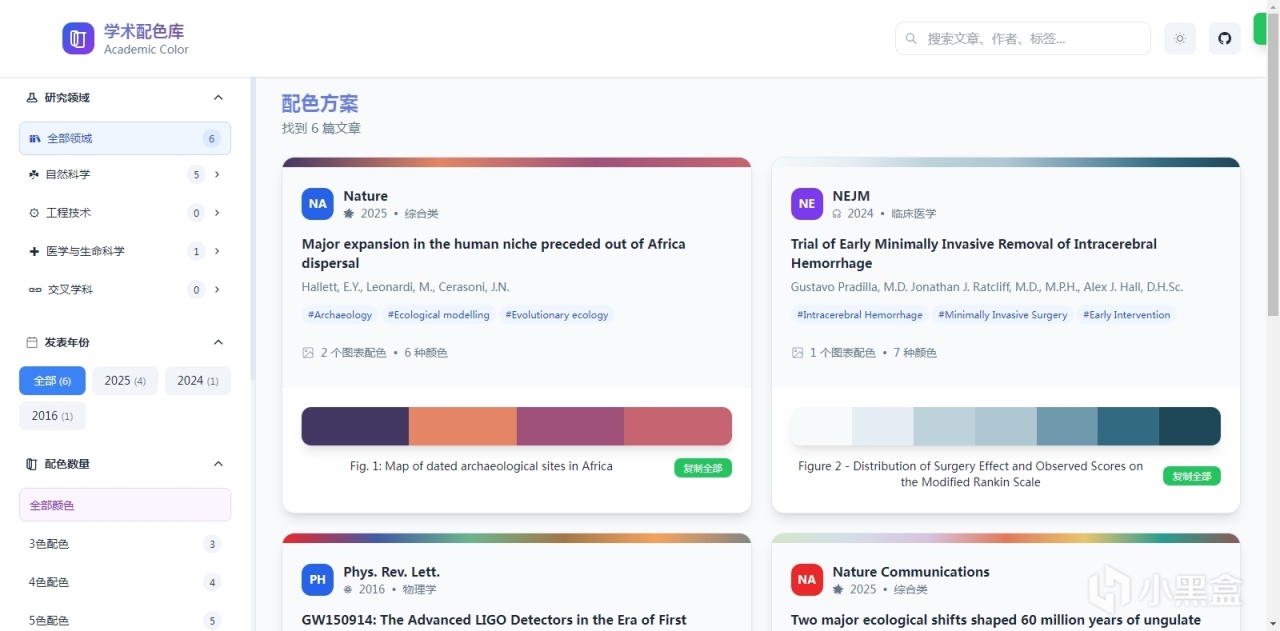Viewport: 1280px width, 631px height.
Task: Pick the darkest teal swatch in NEJM palette
Action: coord(1190,426)
